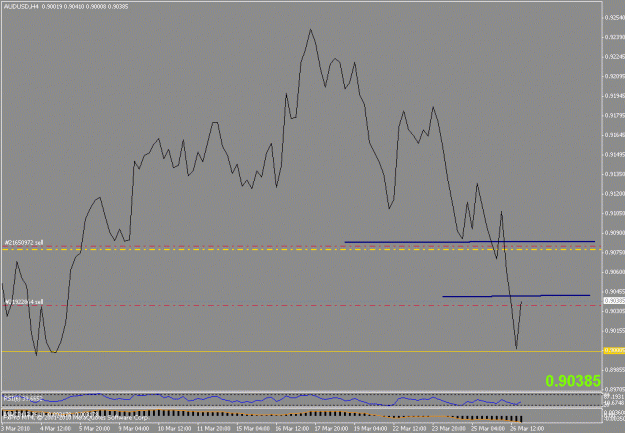Click the '23 Mar 20:00' time label
Screen dimensions: 625x433
[449, 429]
